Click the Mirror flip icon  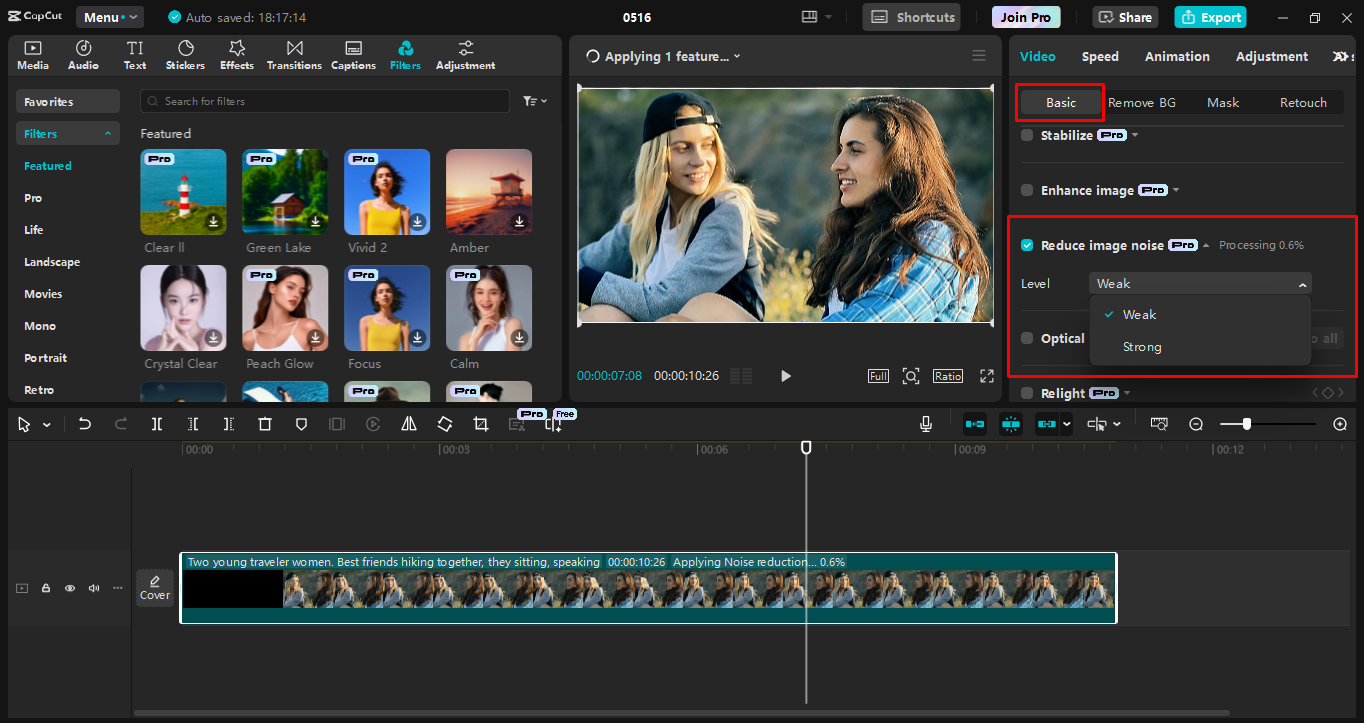tap(409, 424)
